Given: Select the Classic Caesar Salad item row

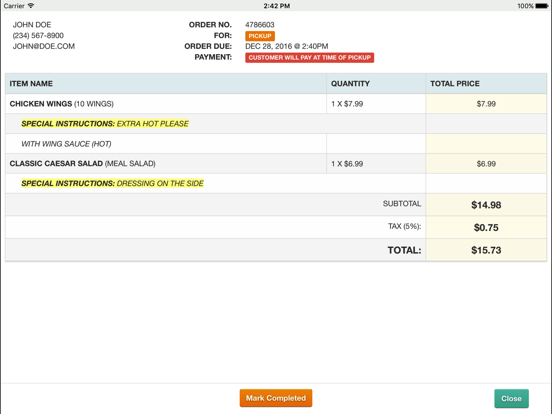Looking at the screenshot, I should click(x=276, y=163).
